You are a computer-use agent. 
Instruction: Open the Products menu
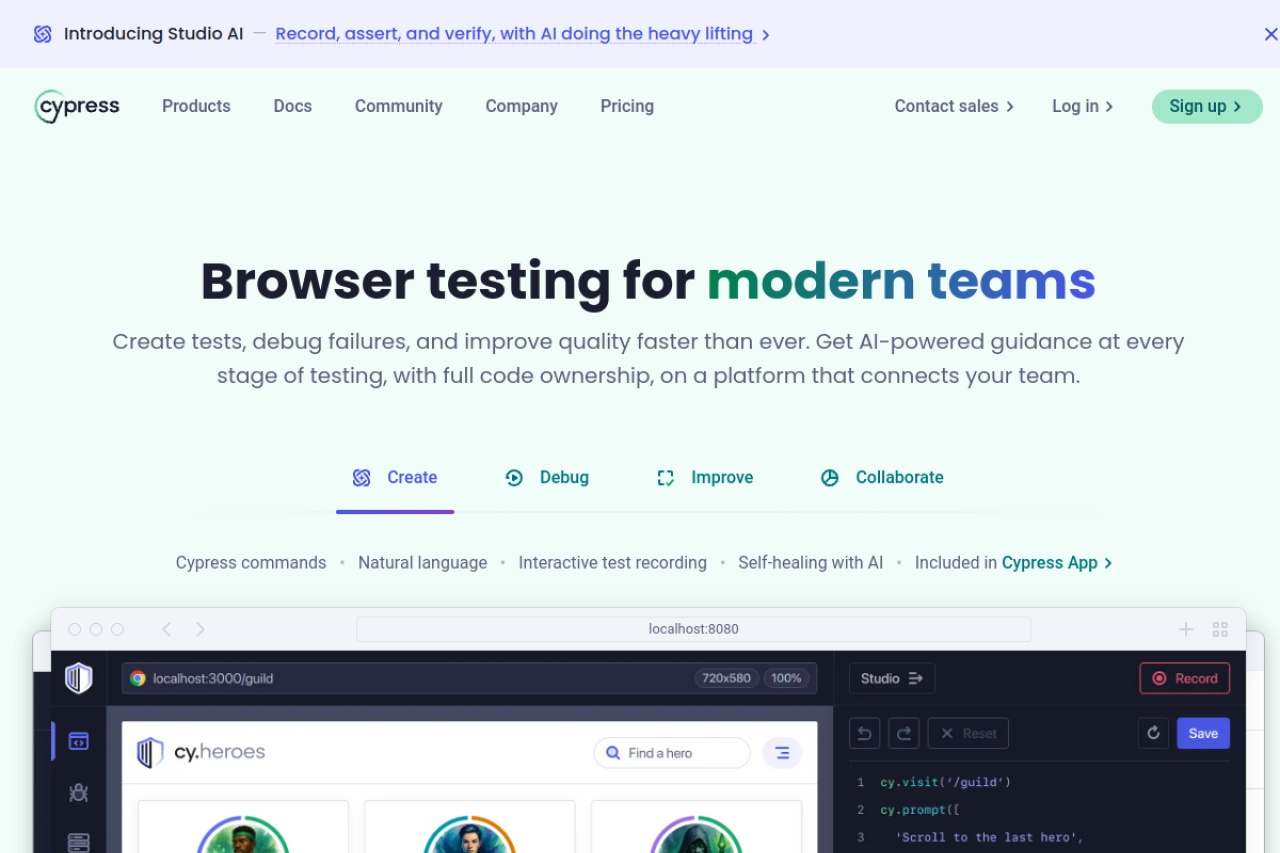[x=196, y=106]
